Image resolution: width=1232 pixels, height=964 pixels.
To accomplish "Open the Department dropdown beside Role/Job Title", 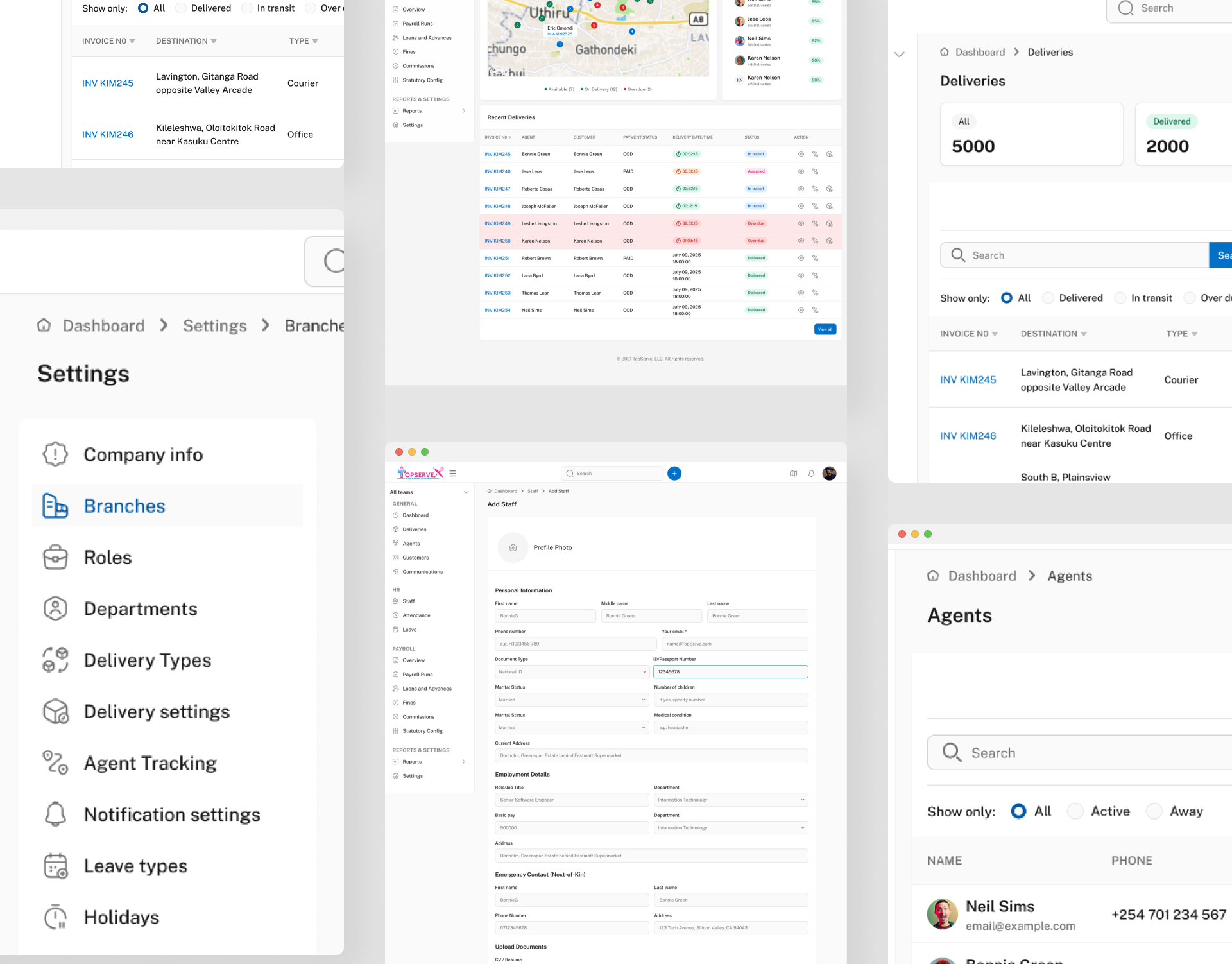I will click(731, 800).
